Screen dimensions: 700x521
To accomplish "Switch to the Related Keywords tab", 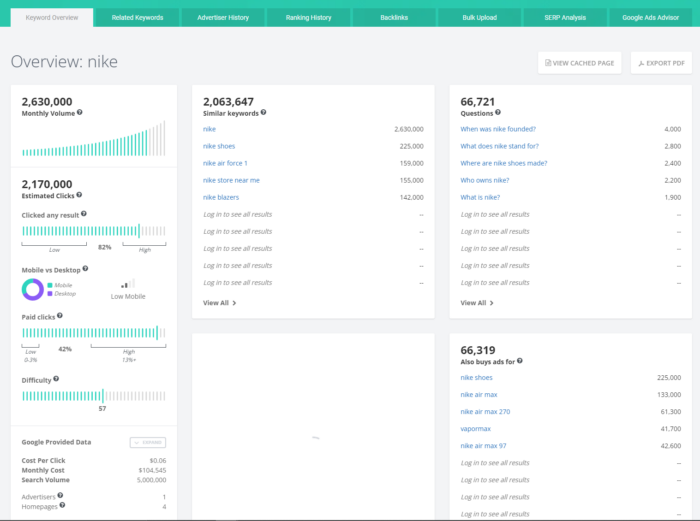I will 138,18.
